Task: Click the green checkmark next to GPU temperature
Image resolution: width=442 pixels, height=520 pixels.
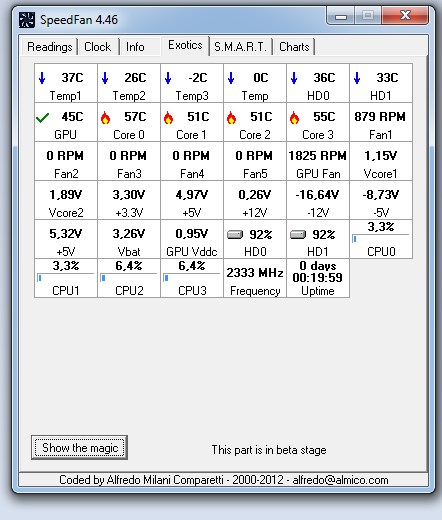Action: pos(42,117)
